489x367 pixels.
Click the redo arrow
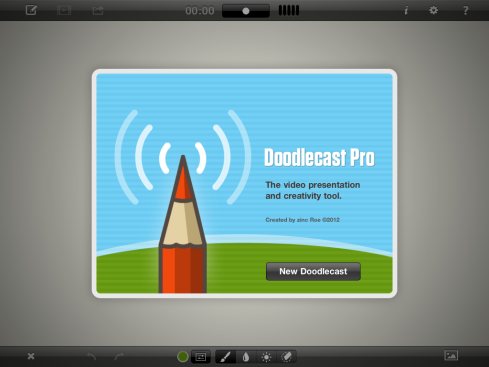[x=119, y=357]
